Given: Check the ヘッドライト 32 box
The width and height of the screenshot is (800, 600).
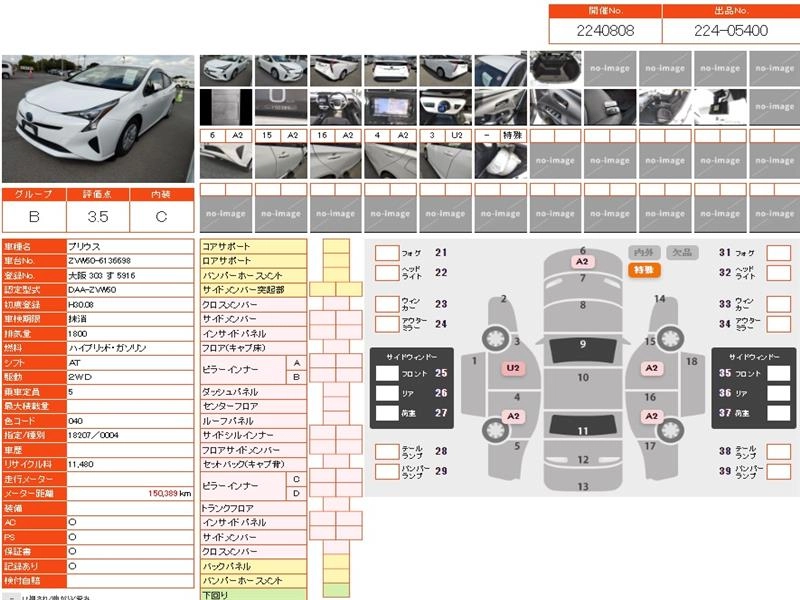Looking at the screenshot, I should point(779,272).
